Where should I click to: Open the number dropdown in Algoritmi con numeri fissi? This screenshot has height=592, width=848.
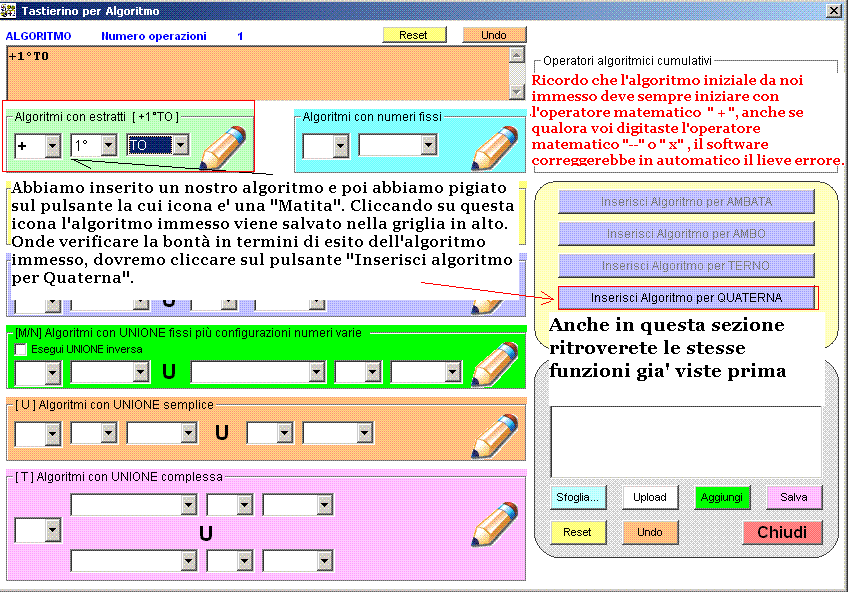[x=429, y=145]
